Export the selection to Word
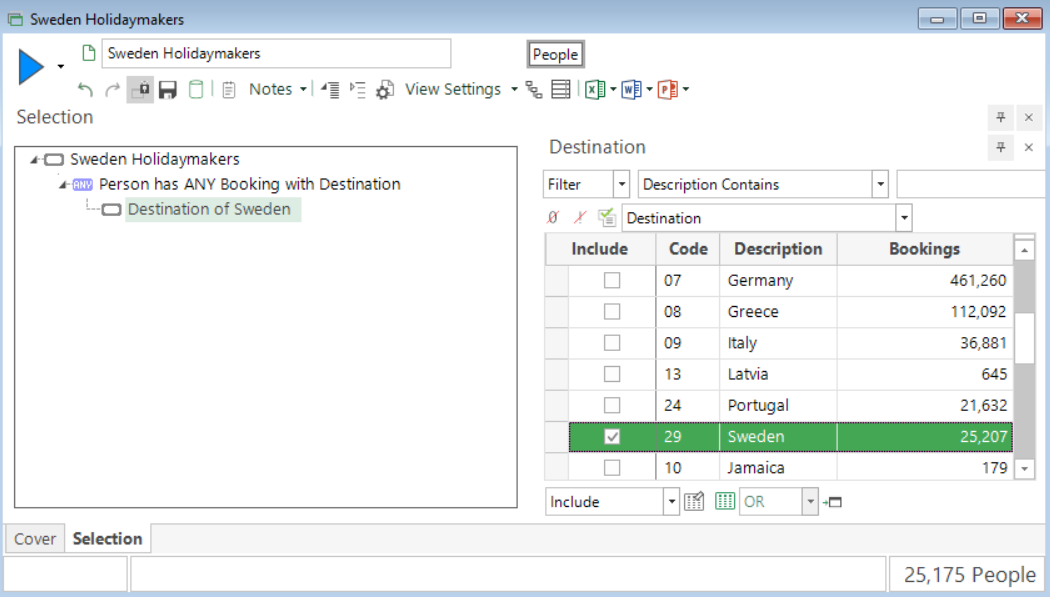This screenshot has height=597, width=1050. pos(630,89)
